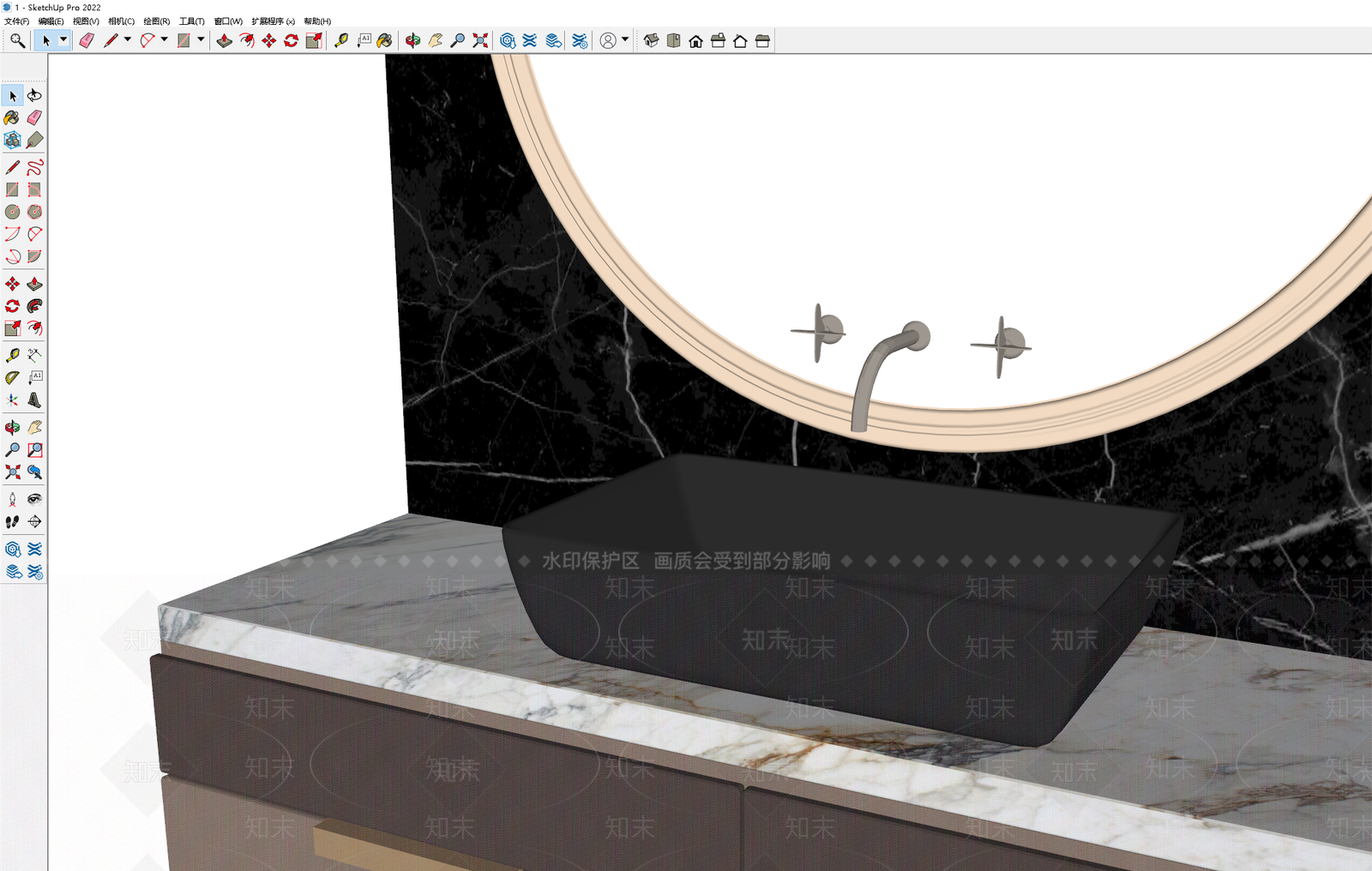Image resolution: width=1372 pixels, height=871 pixels.
Task: Select the Orbit tool in top toolbar
Action: [x=412, y=40]
